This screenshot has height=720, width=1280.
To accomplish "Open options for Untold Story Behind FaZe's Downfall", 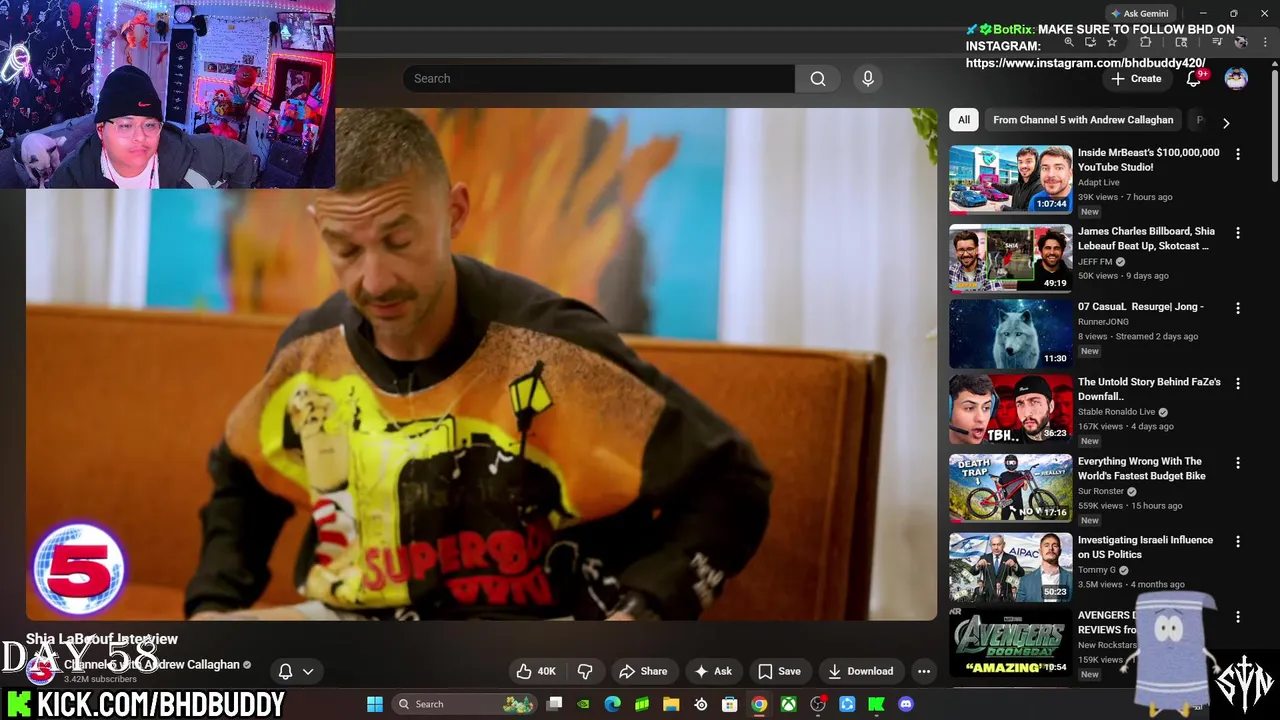I will click(1238, 384).
